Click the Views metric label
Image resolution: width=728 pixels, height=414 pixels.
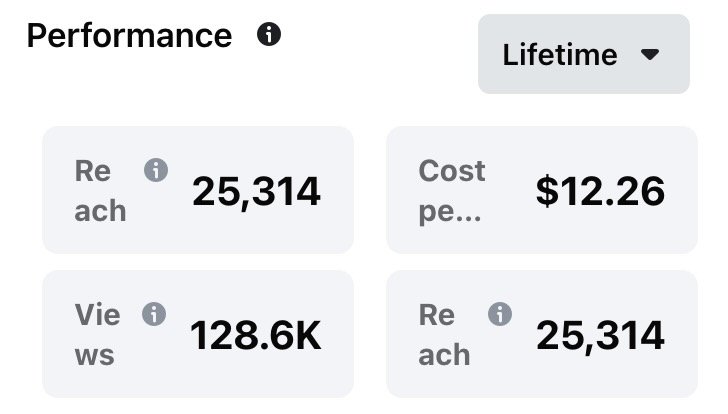click(x=97, y=334)
